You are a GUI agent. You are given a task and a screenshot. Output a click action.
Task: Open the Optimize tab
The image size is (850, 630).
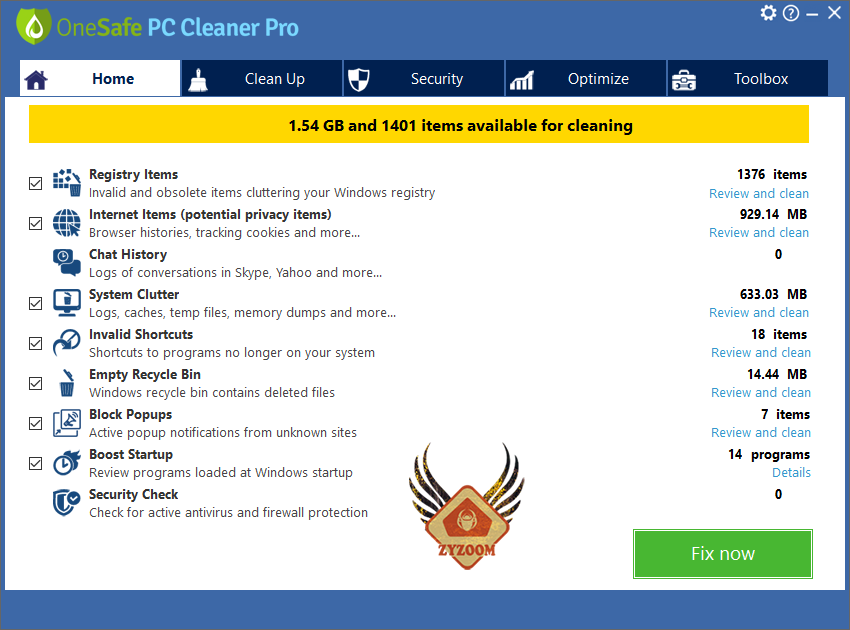(586, 79)
